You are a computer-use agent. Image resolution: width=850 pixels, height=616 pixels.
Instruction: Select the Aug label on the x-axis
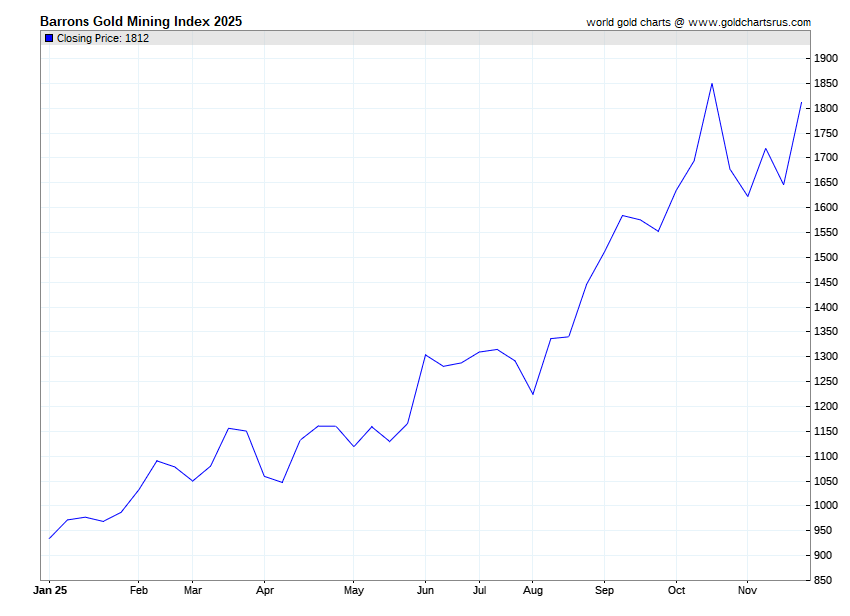pos(533,590)
